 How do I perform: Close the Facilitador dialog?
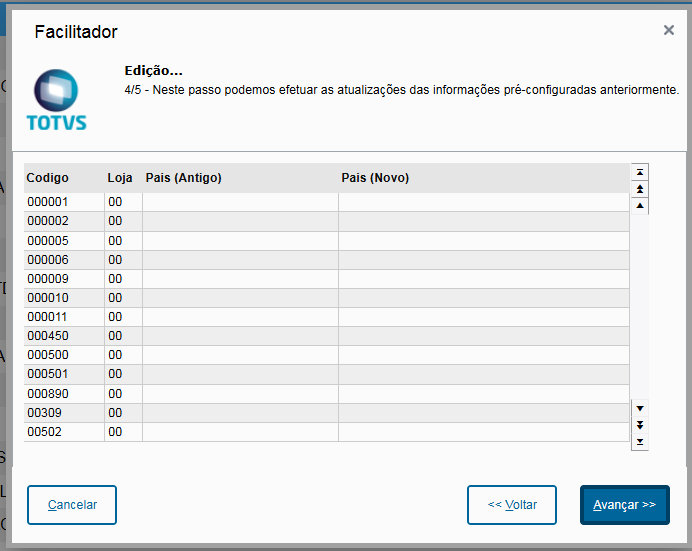pyautogui.click(x=668, y=31)
